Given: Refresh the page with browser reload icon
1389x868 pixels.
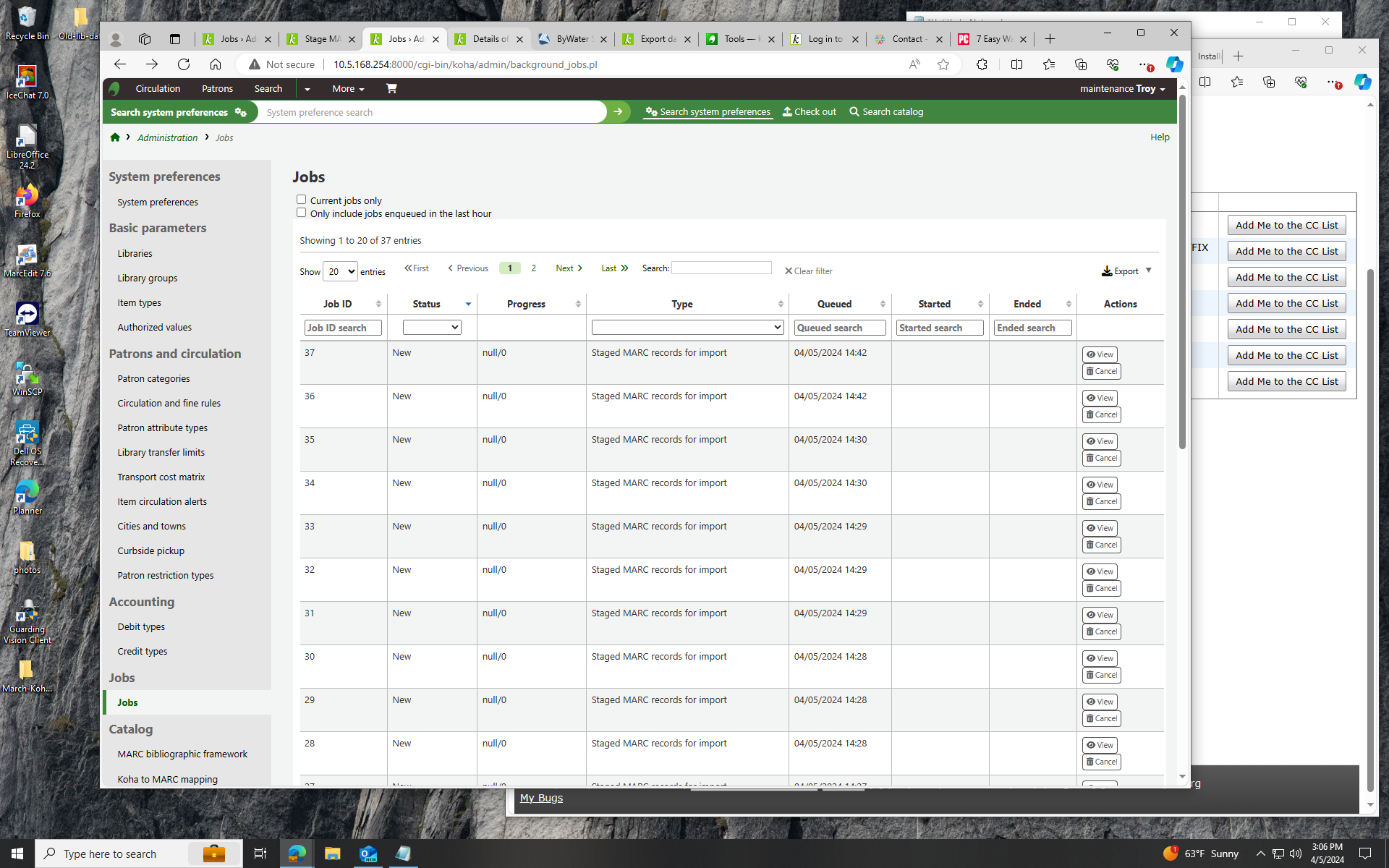Looking at the screenshot, I should [x=184, y=64].
